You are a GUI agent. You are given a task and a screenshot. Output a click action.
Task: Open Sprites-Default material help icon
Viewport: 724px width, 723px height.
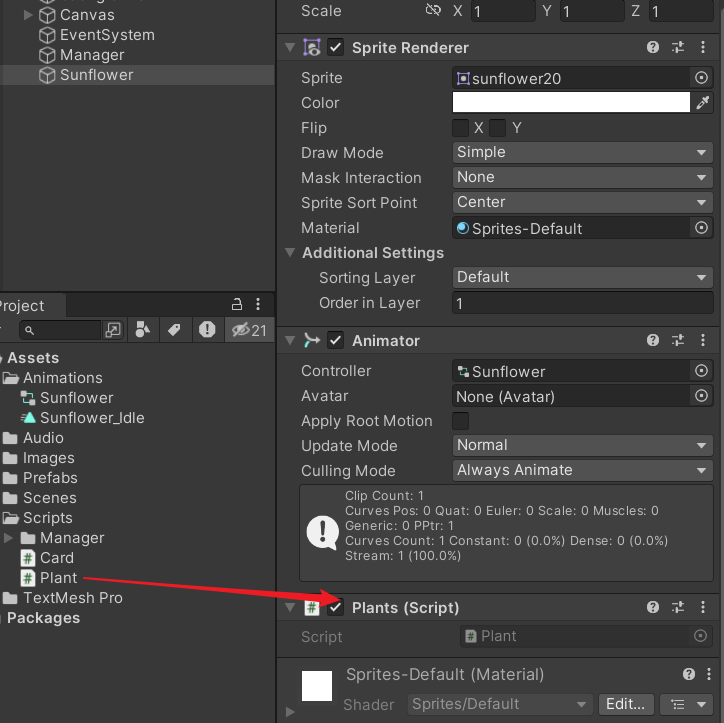click(689, 674)
